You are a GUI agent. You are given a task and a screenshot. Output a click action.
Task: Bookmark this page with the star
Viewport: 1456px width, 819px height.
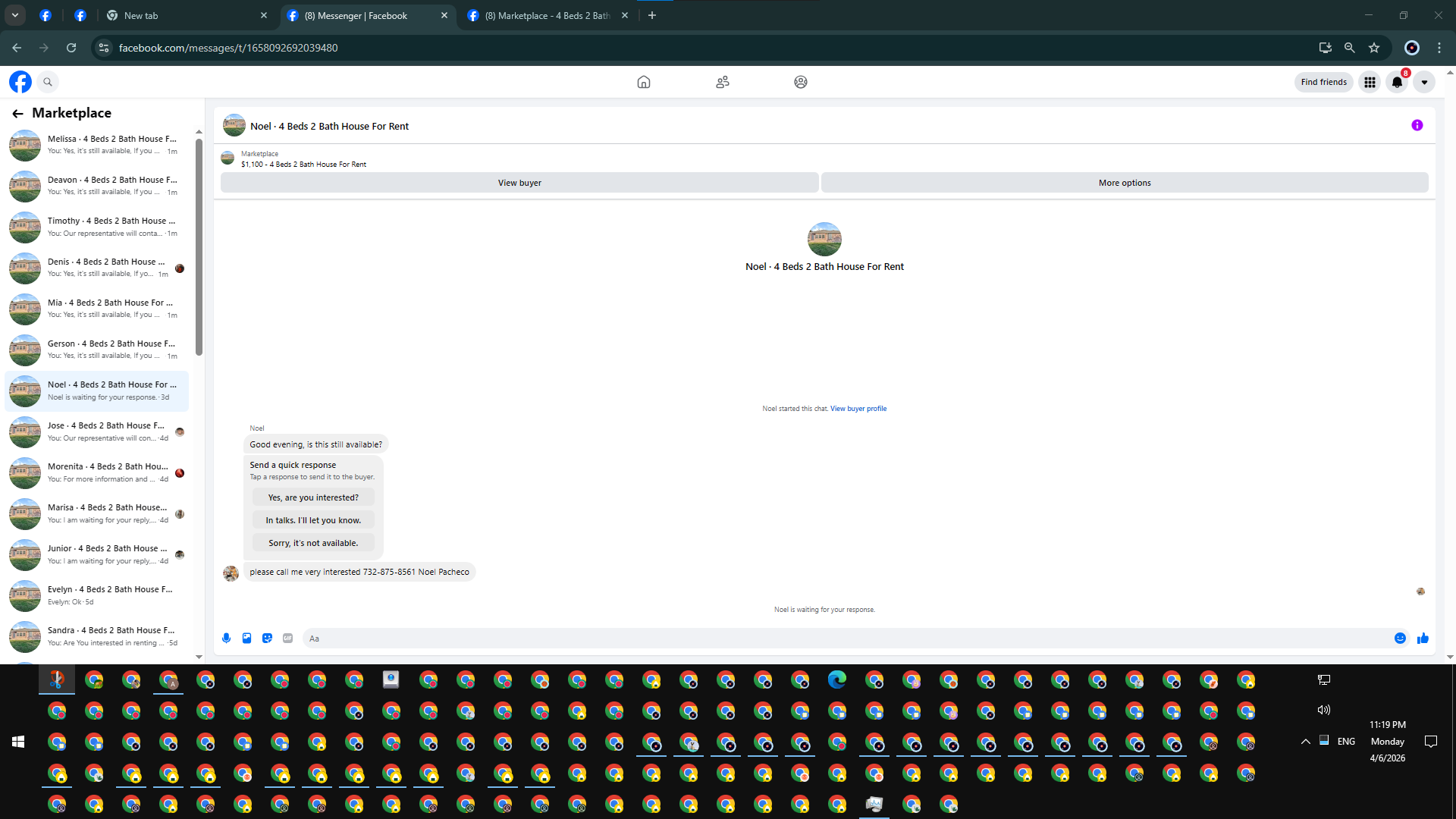1374,48
